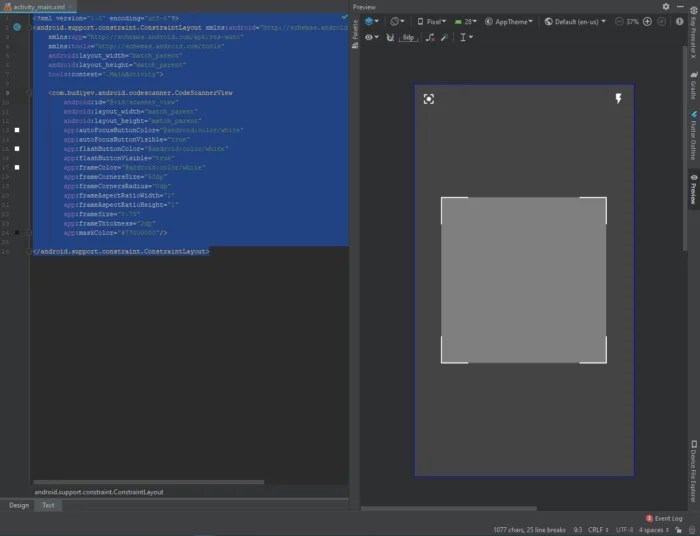This screenshot has width=700, height=536.
Task: Open the Device File Explorer side panel
Action: (694, 471)
